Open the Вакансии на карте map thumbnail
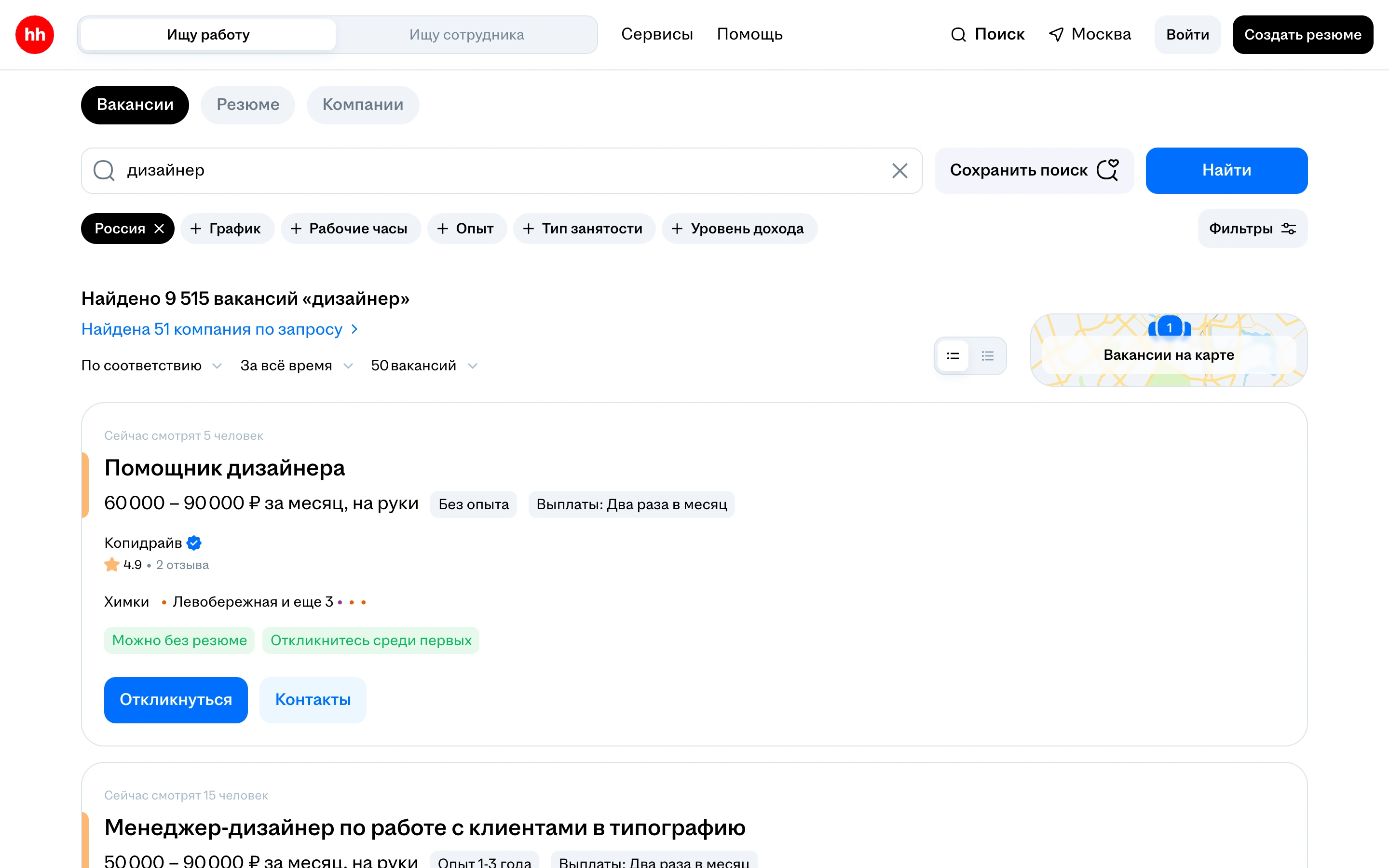Screen dimensions: 1389x868 point(1169,350)
